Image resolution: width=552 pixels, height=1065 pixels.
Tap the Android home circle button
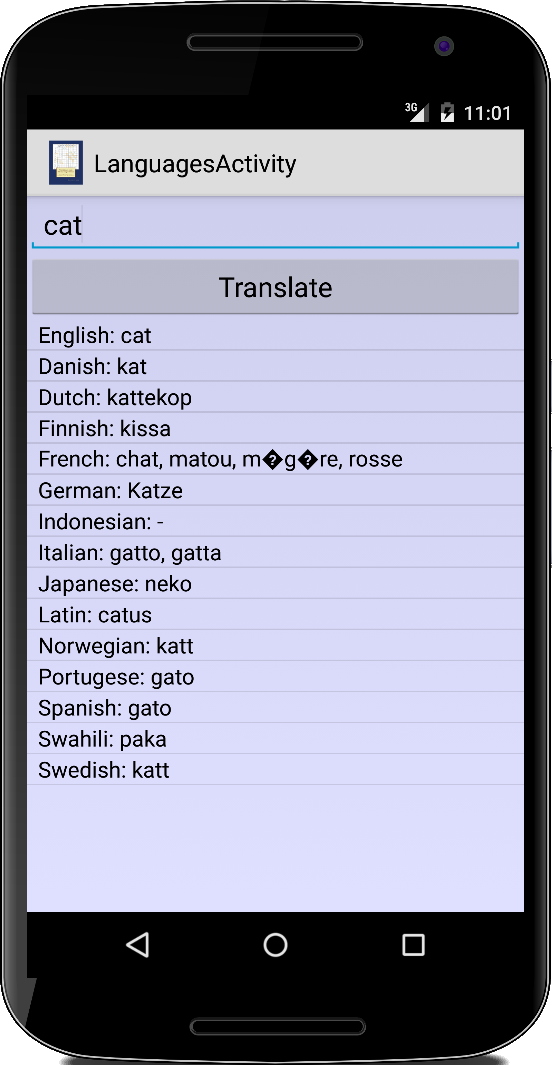click(275, 945)
